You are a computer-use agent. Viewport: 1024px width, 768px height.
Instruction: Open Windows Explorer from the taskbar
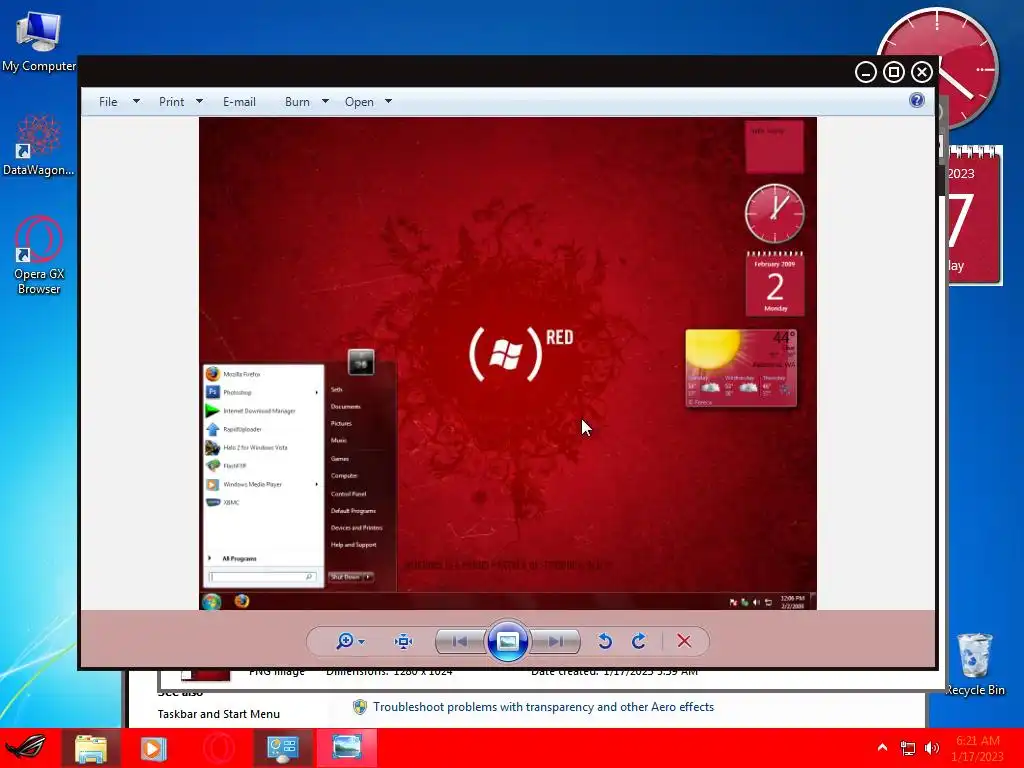91,748
